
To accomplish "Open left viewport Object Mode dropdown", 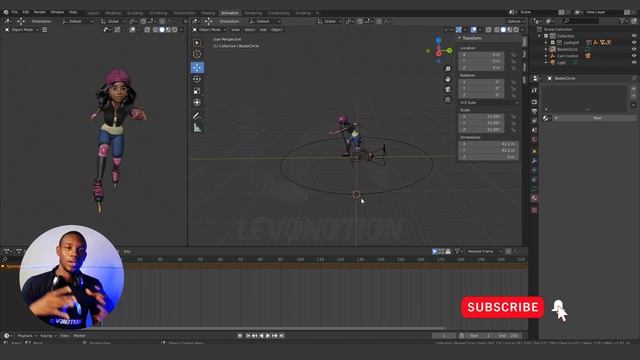I will point(22,30).
